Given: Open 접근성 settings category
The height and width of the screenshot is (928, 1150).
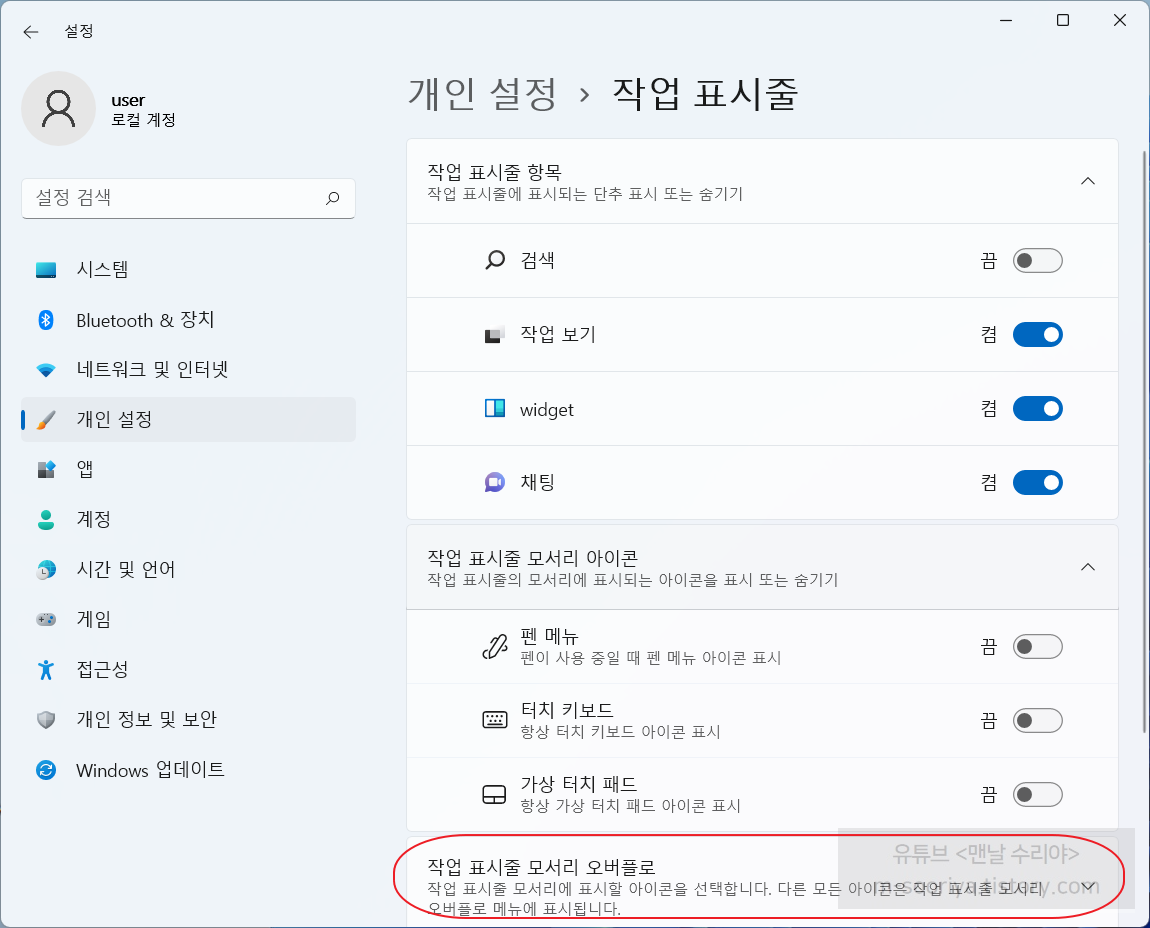Looking at the screenshot, I should click(x=188, y=669).
